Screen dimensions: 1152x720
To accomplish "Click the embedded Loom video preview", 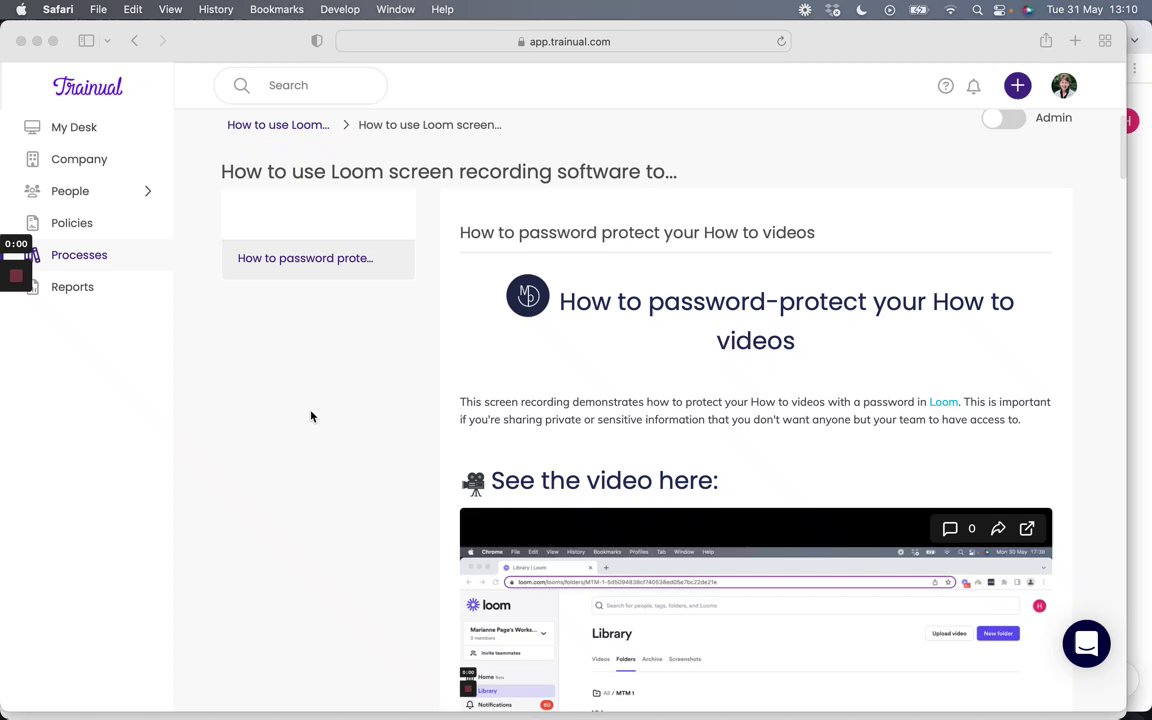I will (x=756, y=610).
